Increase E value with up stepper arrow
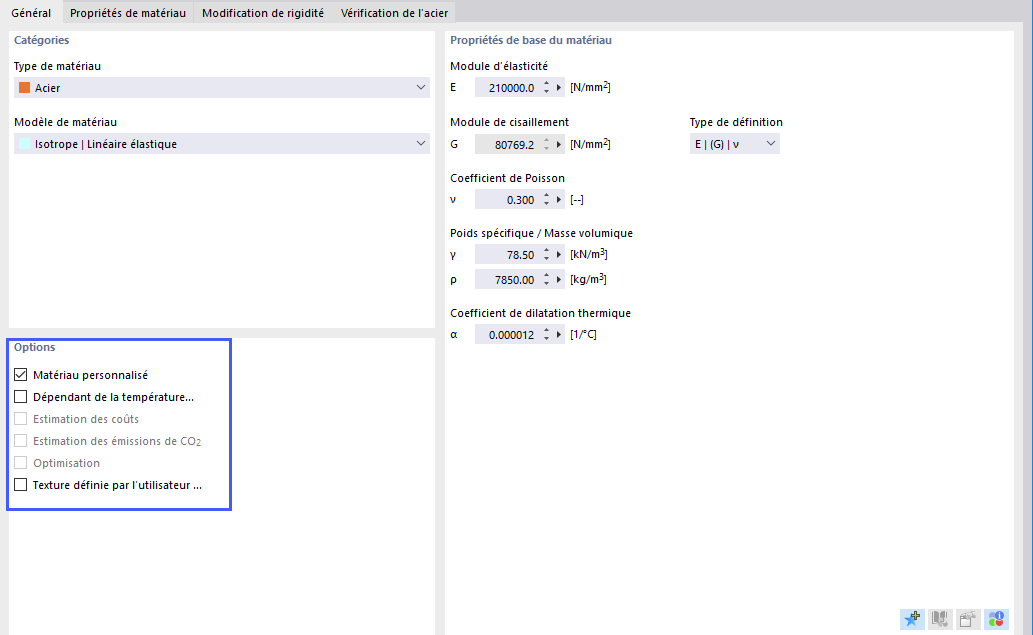1033x635 pixels. click(x=548, y=84)
